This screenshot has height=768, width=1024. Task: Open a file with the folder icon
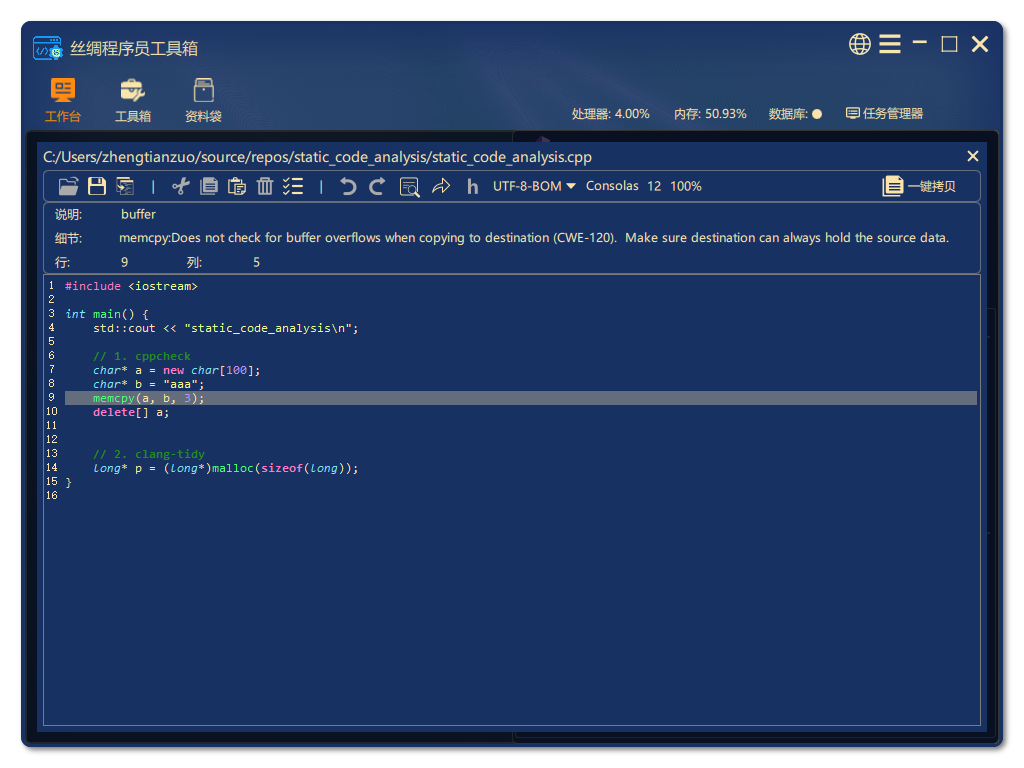point(68,186)
